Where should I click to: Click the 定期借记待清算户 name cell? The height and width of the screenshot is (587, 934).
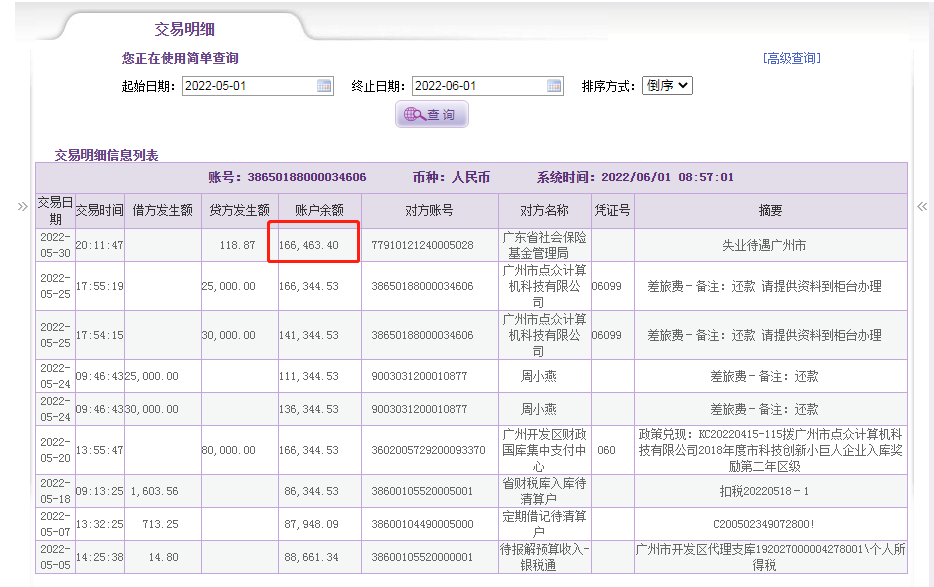click(544, 524)
